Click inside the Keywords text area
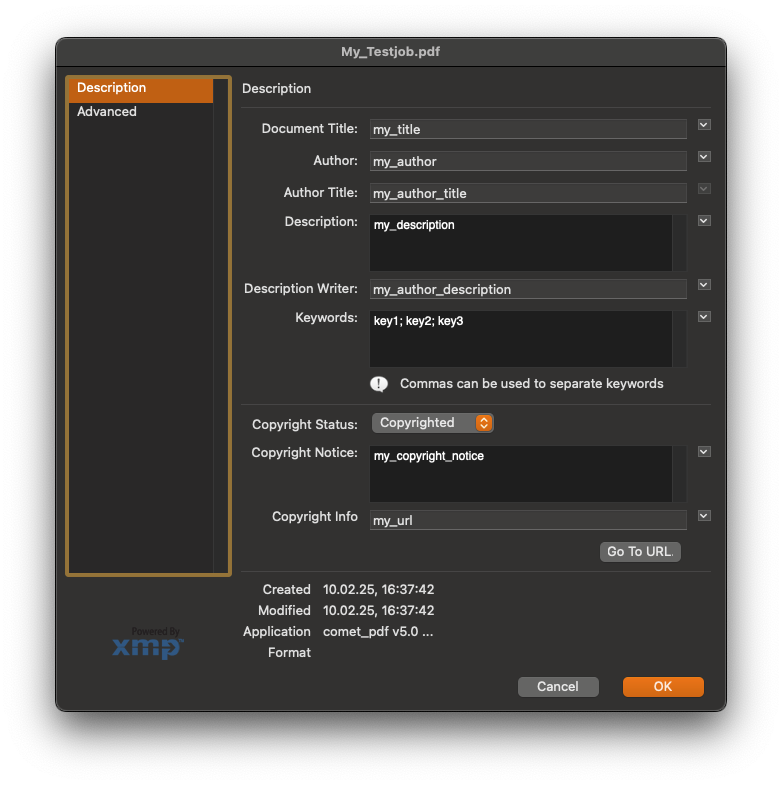782x785 pixels. (x=521, y=339)
